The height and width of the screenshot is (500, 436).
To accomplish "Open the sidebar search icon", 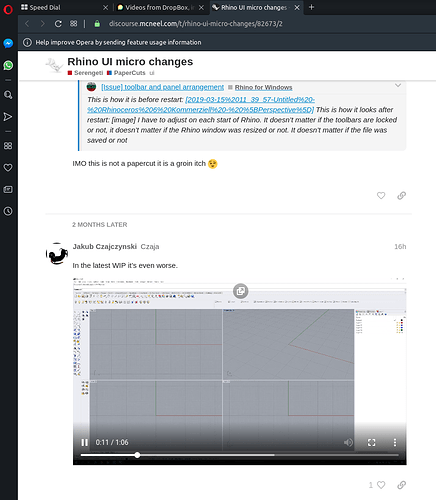I will [x=8, y=95].
